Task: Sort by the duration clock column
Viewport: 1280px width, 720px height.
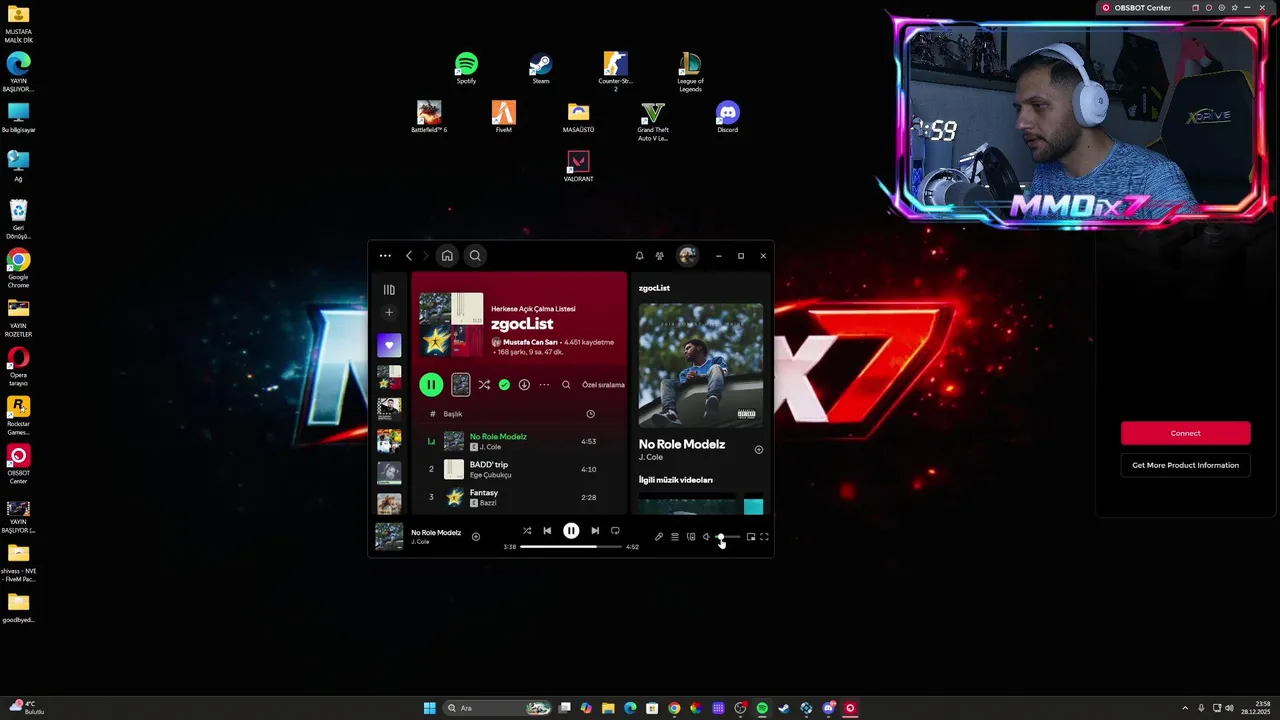Action: tap(590, 414)
